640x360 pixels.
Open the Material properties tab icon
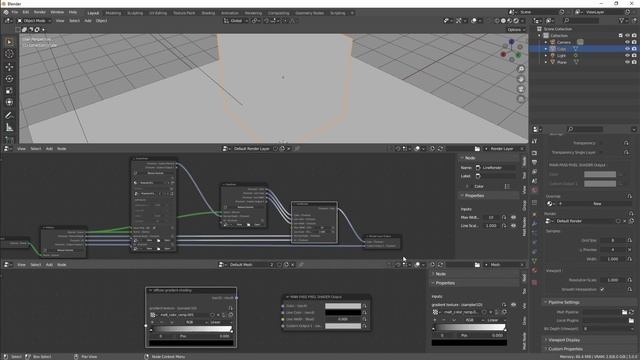tap(534, 270)
